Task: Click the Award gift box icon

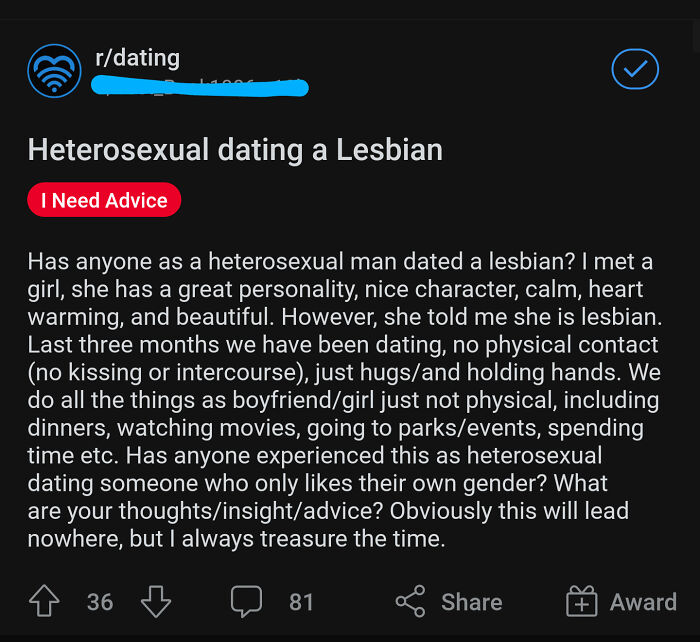Action: (581, 601)
